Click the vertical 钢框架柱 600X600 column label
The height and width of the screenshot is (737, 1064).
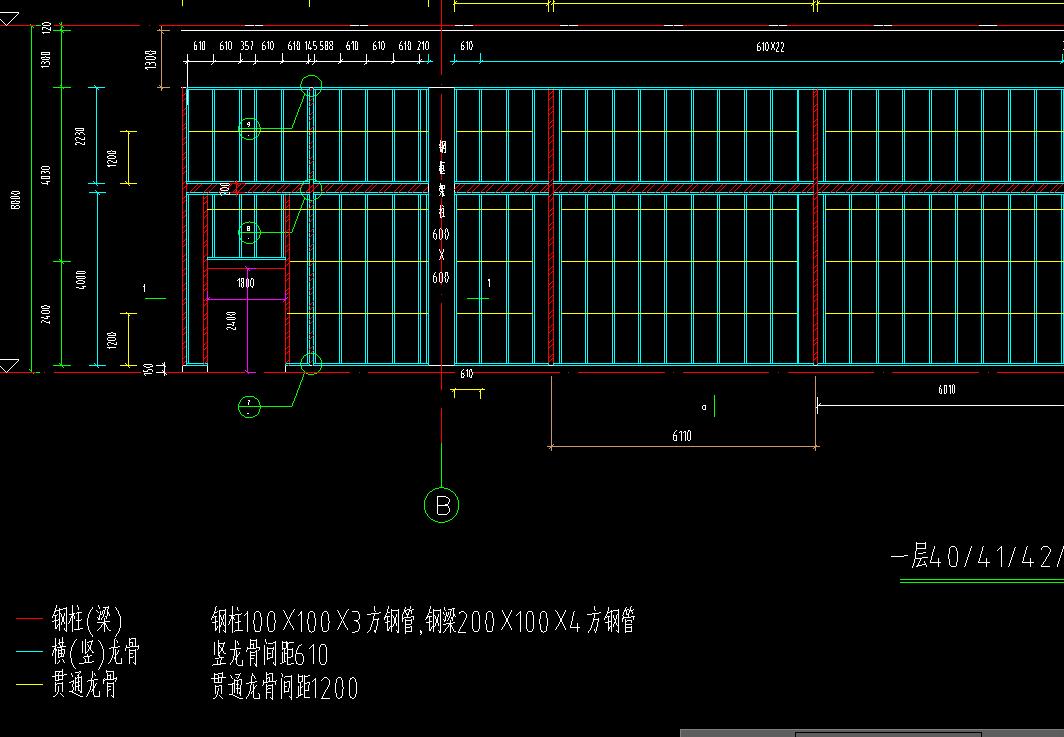pos(441,212)
